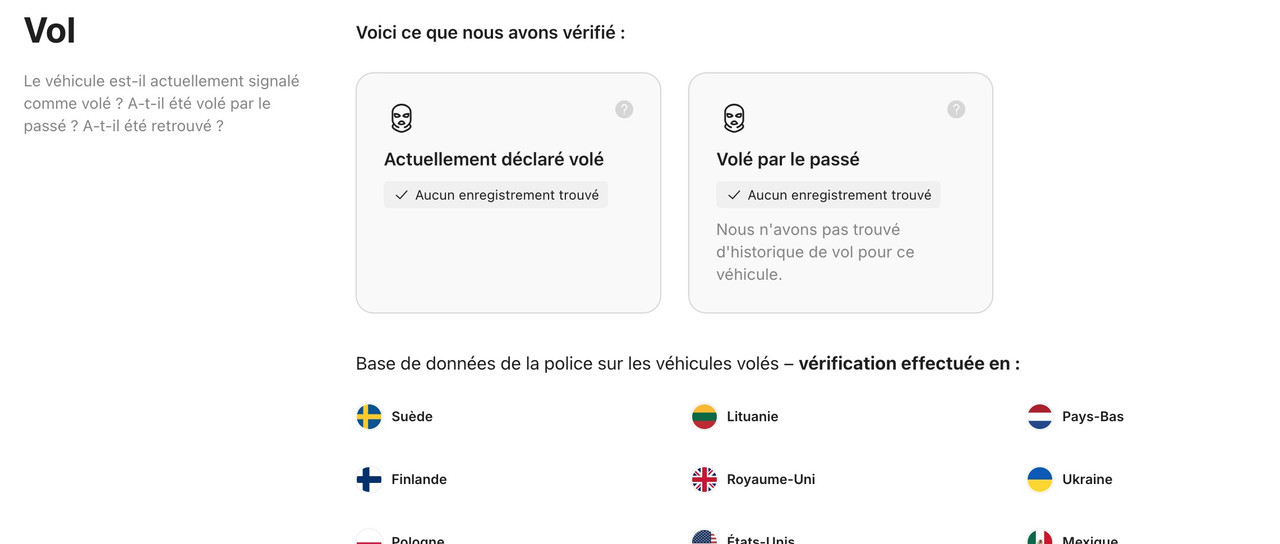Viewport: 1280px width, 544px height.
Task: Click thief mask icon above 'Actuellement déclaré volé'
Action: click(401, 118)
